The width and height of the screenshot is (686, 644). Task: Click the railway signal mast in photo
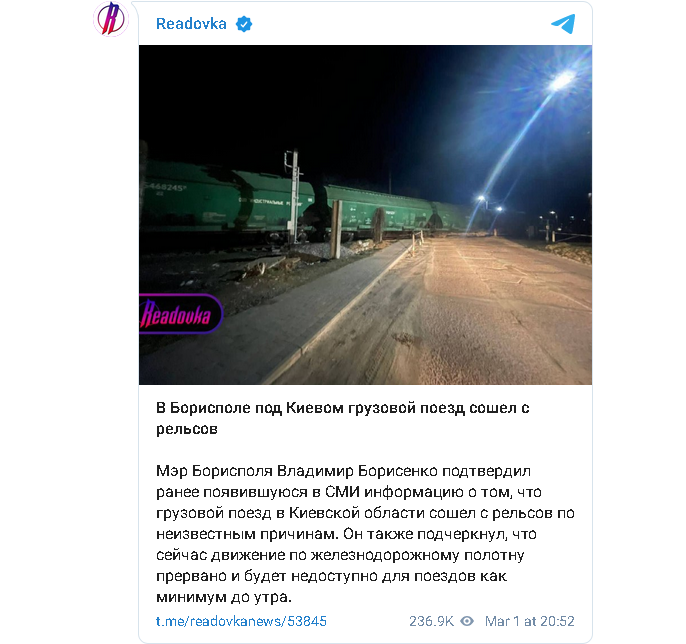pos(294,195)
